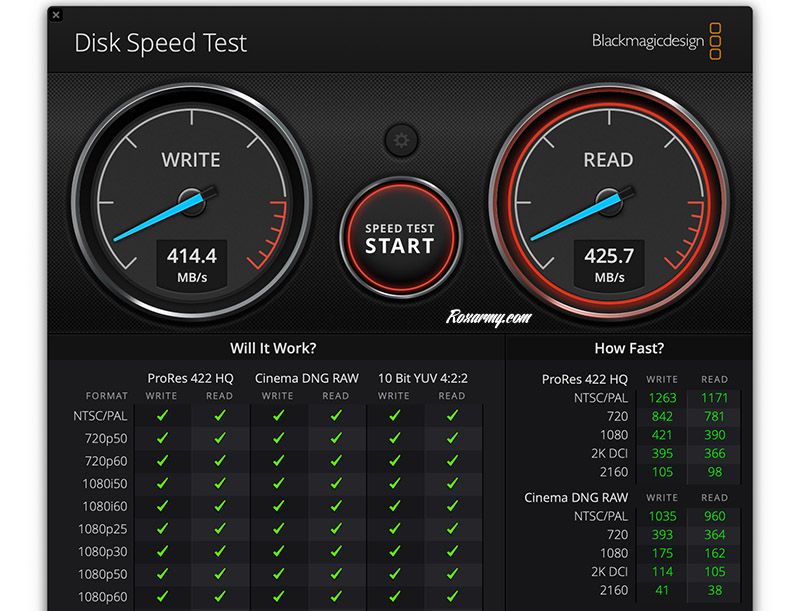Click Cinema DNG RAW write checkmark for 720p50
The width and height of the screenshot is (800, 611).
(278, 438)
